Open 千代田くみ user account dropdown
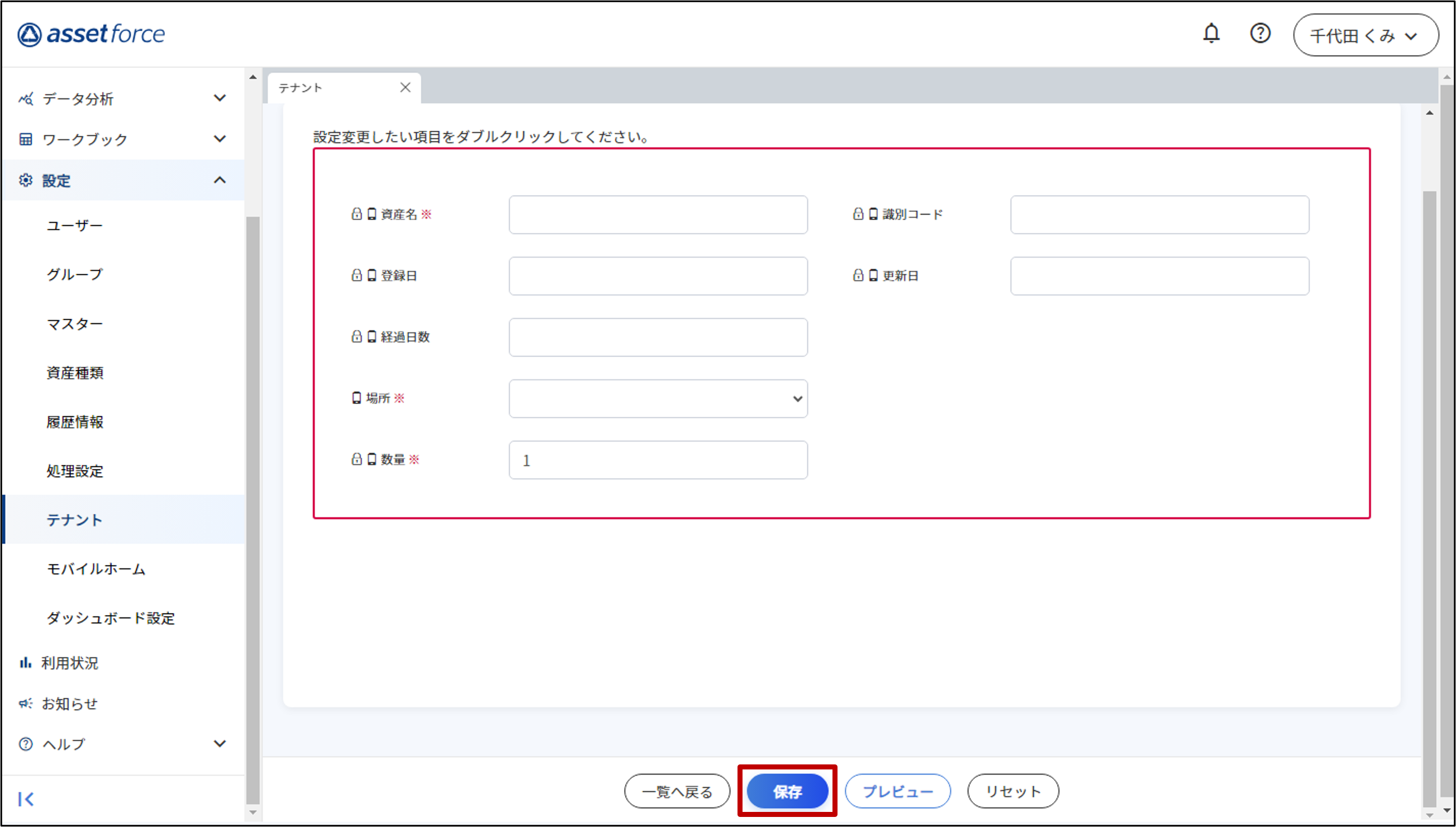The image size is (1456, 827). [1365, 36]
